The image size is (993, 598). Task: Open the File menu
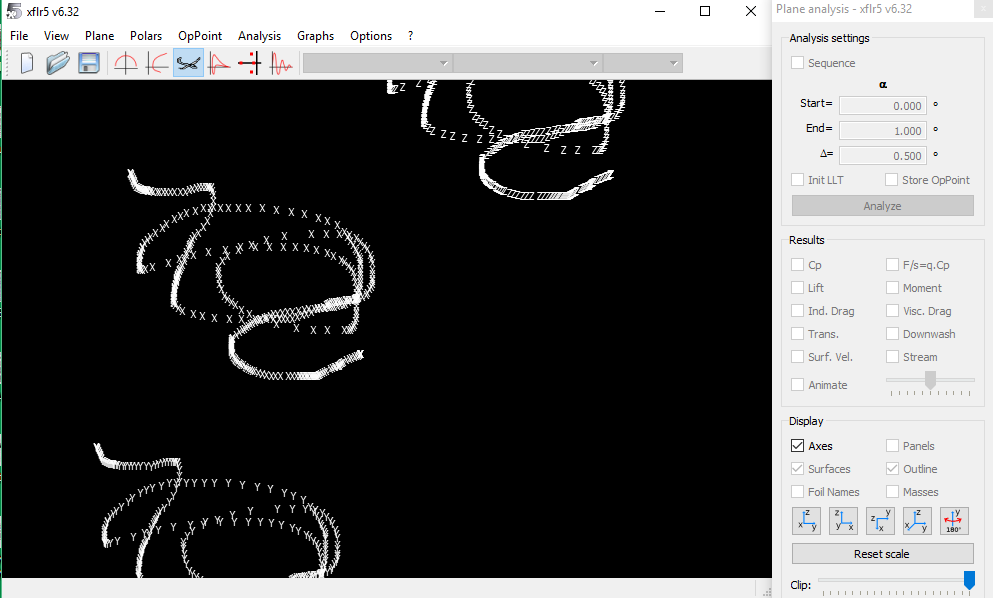pos(19,36)
